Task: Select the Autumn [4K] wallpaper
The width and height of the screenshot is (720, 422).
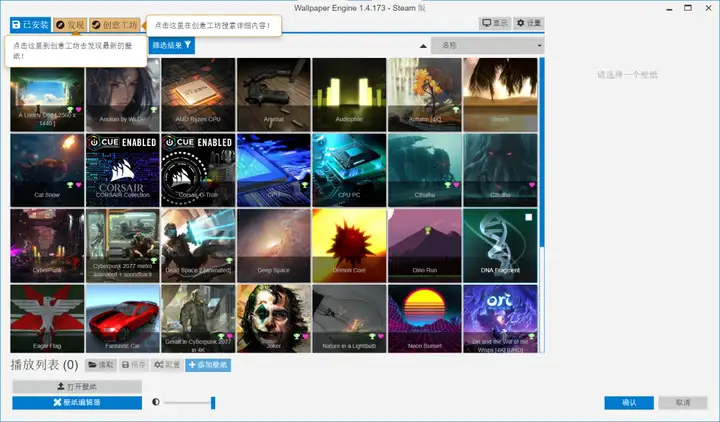Action: tap(424, 95)
